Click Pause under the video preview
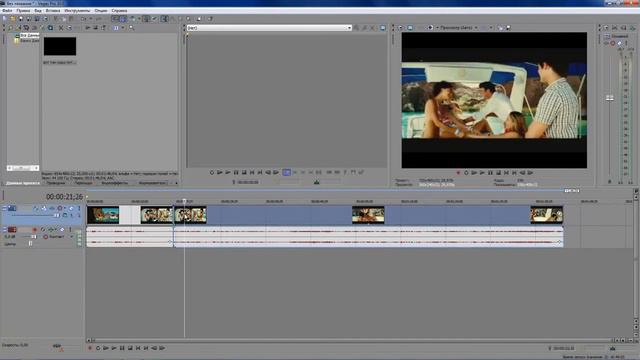The image size is (640, 360). (x=490, y=173)
